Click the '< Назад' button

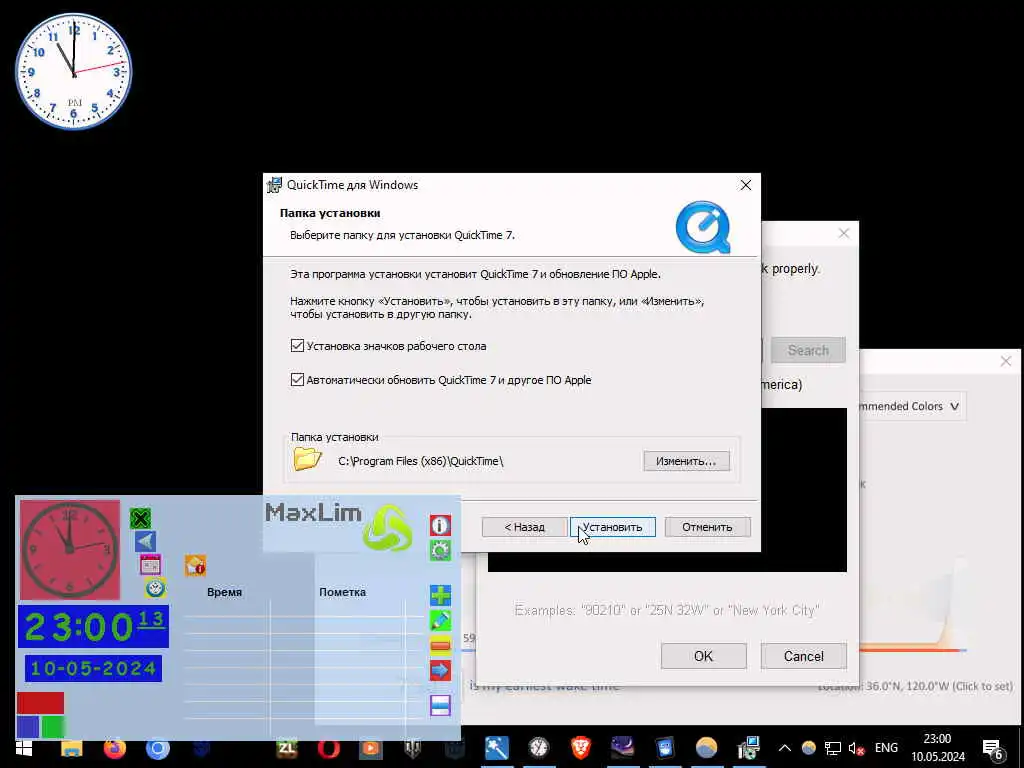click(x=524, y=527)
